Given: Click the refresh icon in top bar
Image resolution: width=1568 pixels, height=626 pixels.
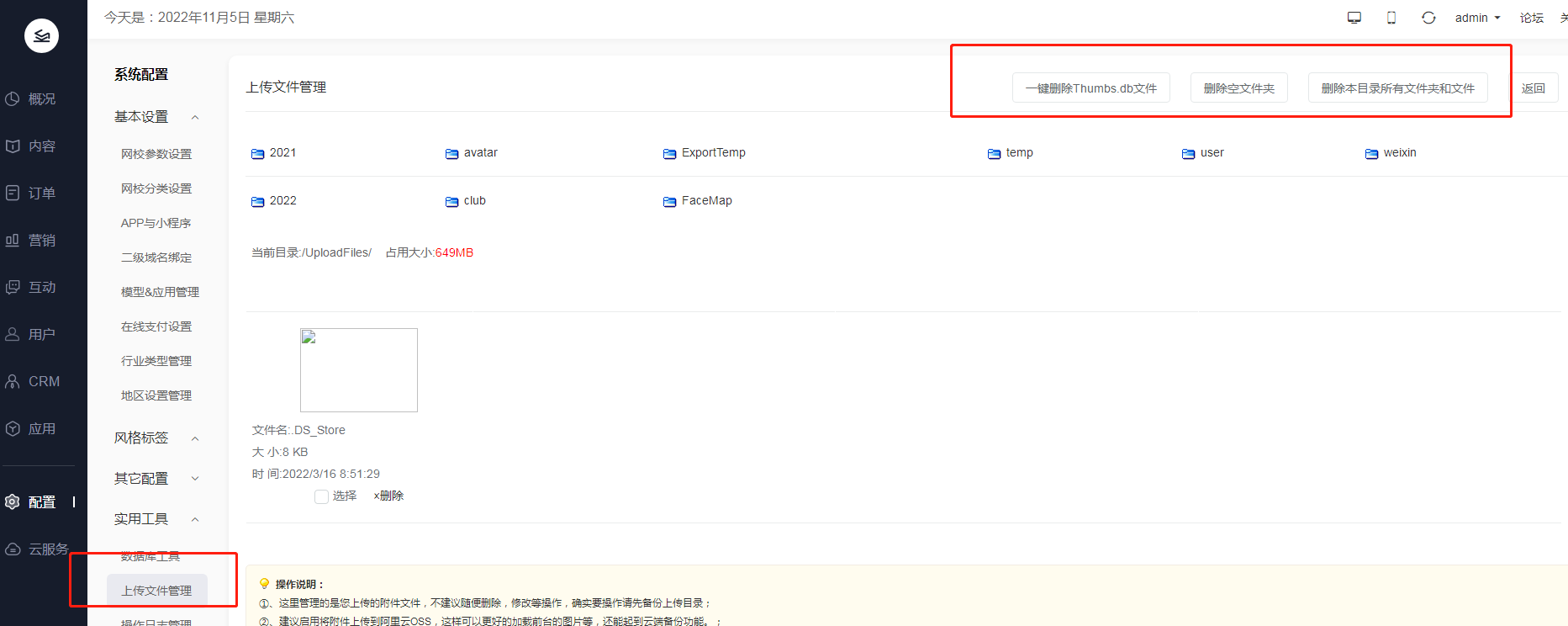Looking at the screenshot, I should [1428, 18].
